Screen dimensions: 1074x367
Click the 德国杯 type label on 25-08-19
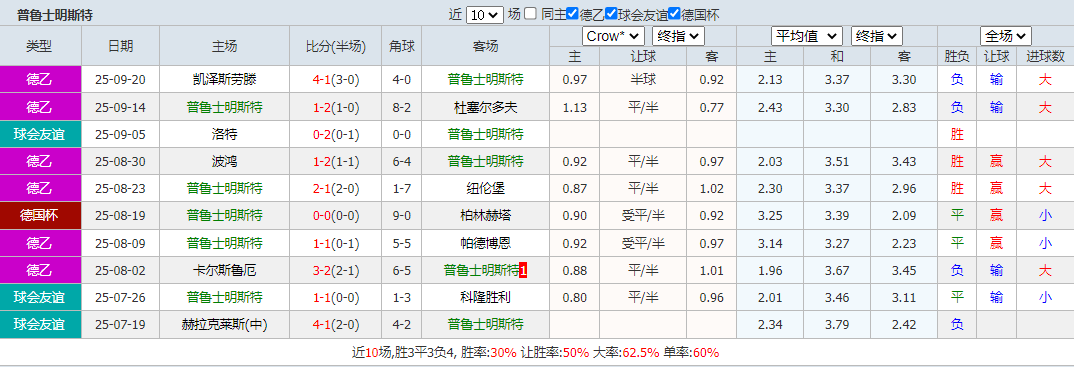40,216
